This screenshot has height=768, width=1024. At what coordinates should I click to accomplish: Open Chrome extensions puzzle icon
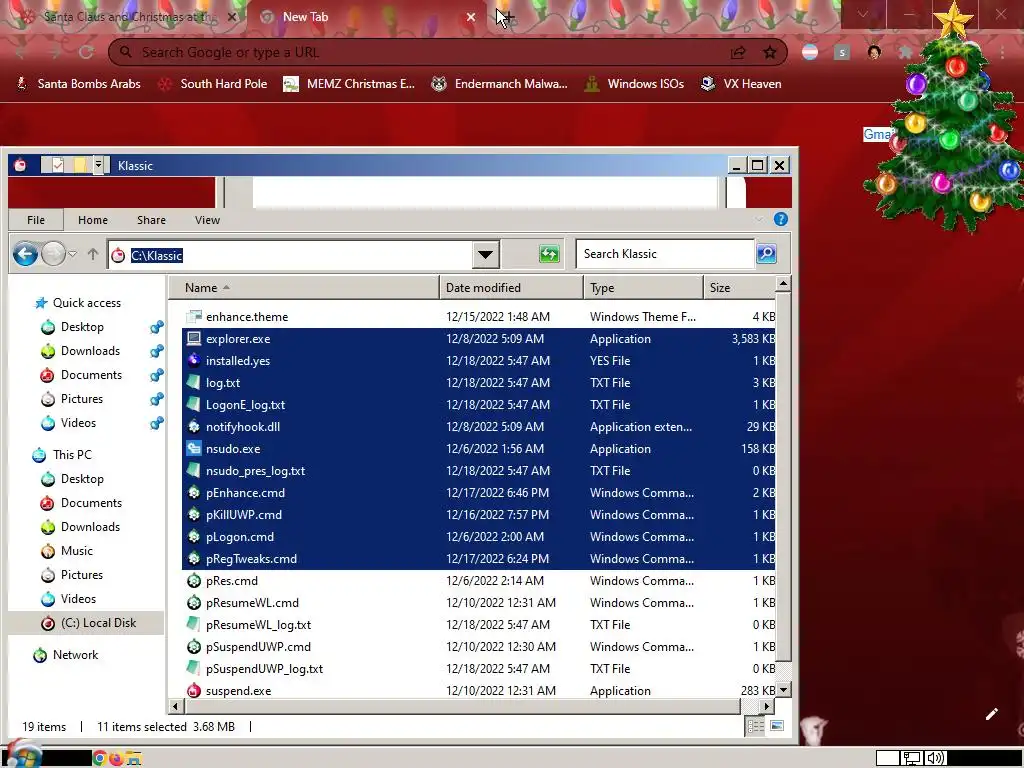(x=904, y=52)
